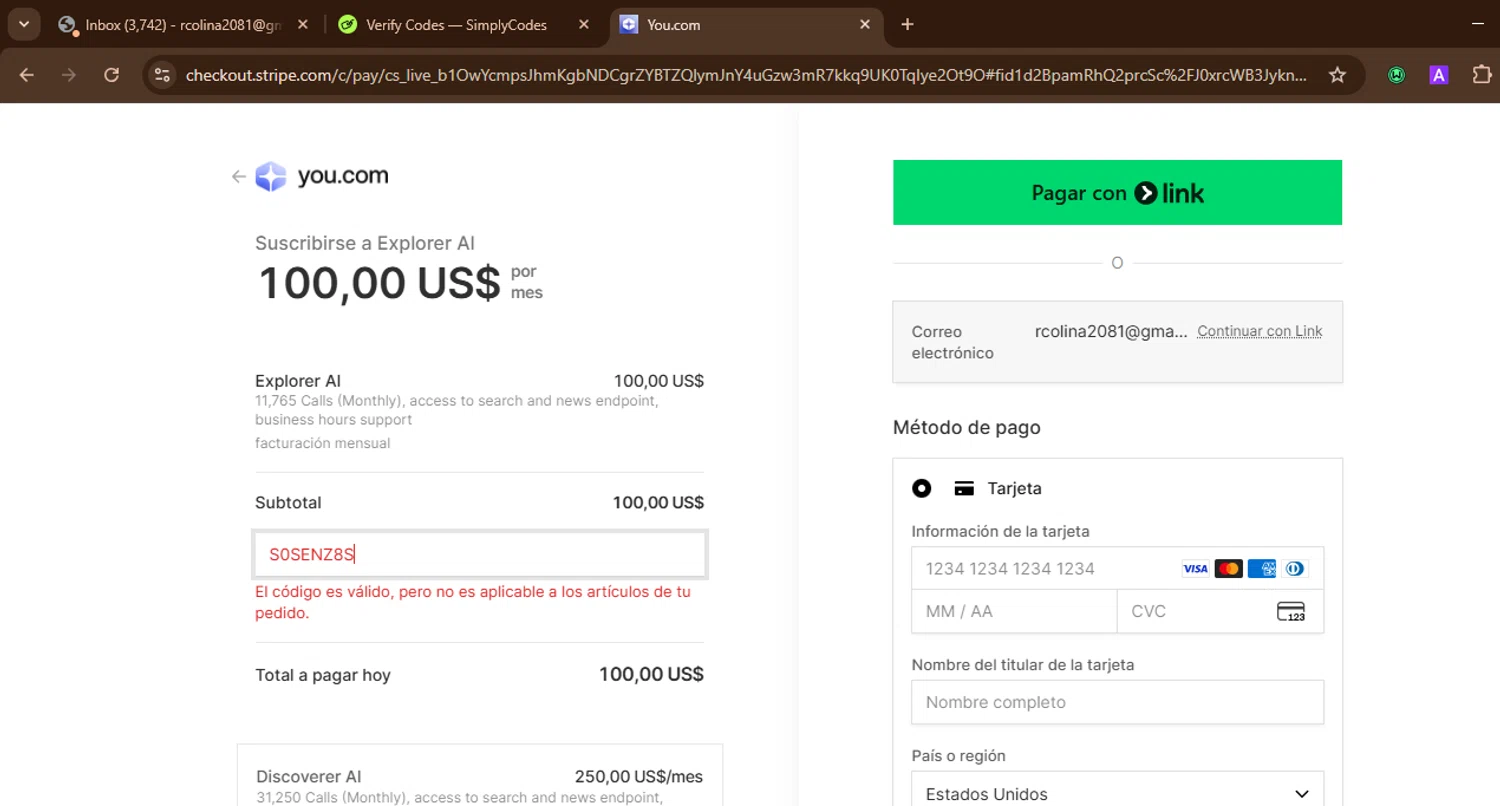Open the País o región dropdown
The width and height of the screenshot is (1500, 806).
(1117, 794)
